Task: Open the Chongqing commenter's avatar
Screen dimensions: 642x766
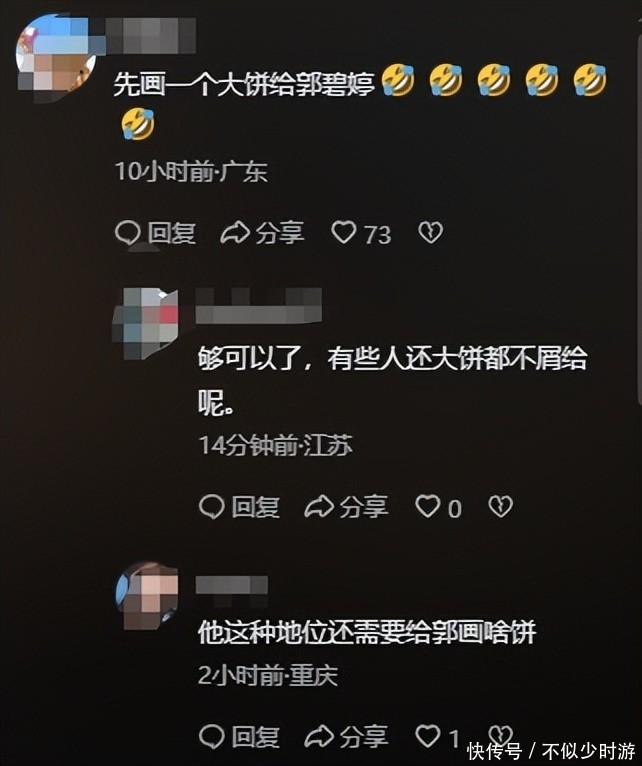Action: [x=147, y=596]
